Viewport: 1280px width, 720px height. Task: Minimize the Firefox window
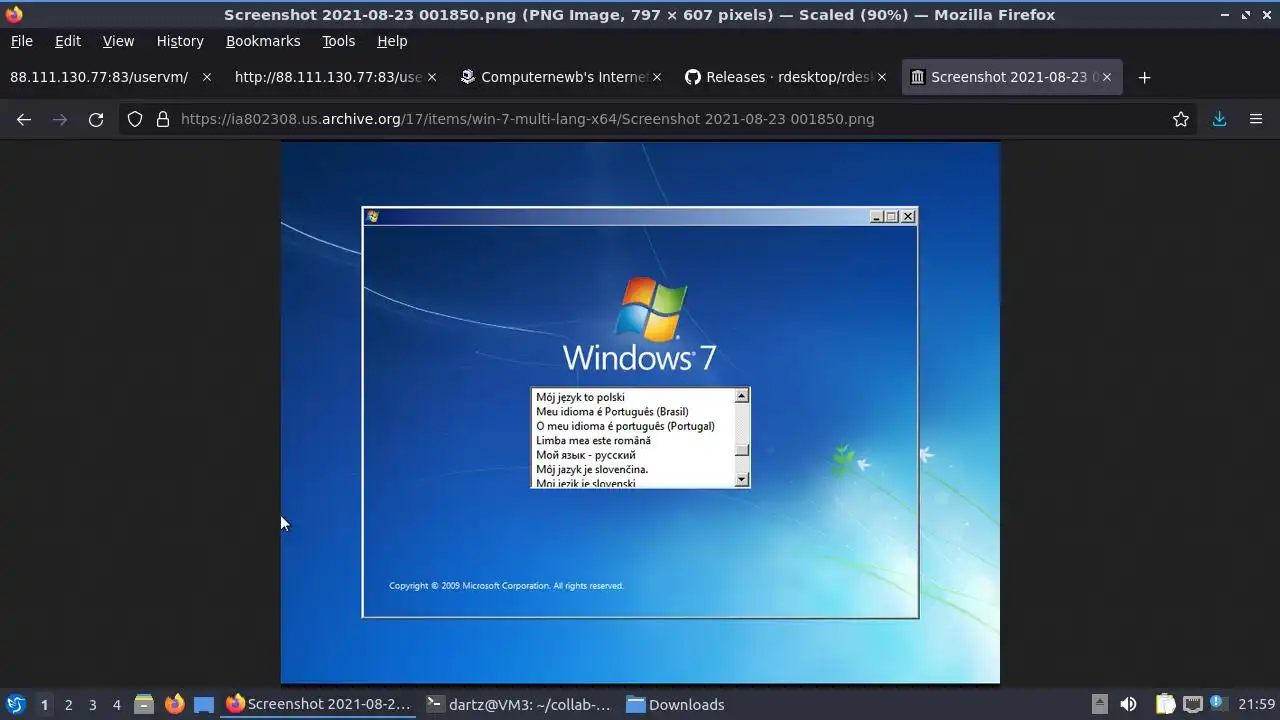click(x=1226, y=15)
